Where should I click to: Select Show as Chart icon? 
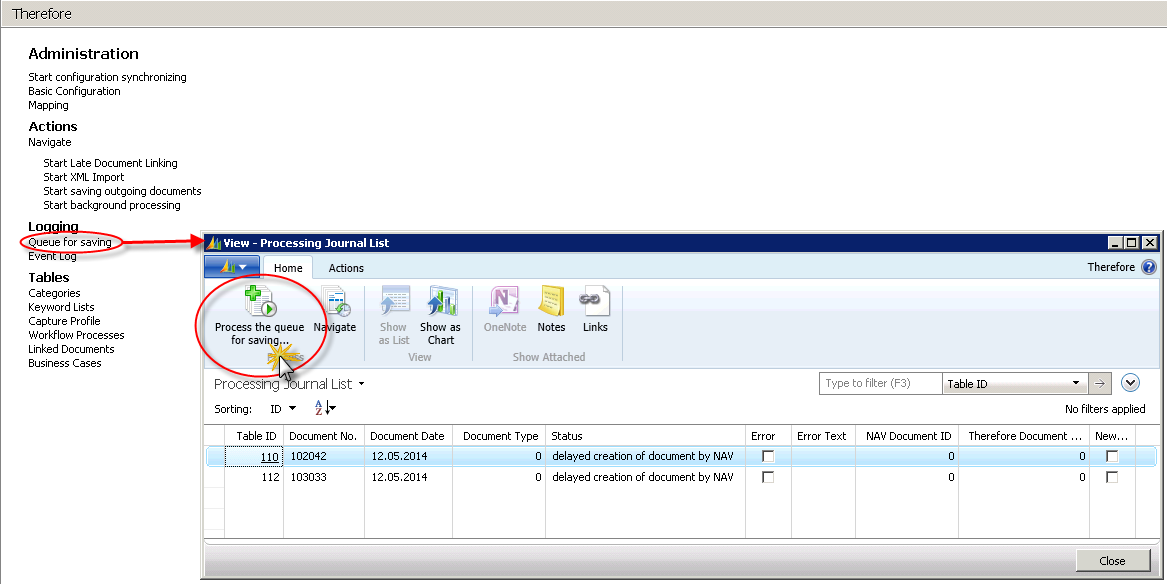(x=441, y=302)
